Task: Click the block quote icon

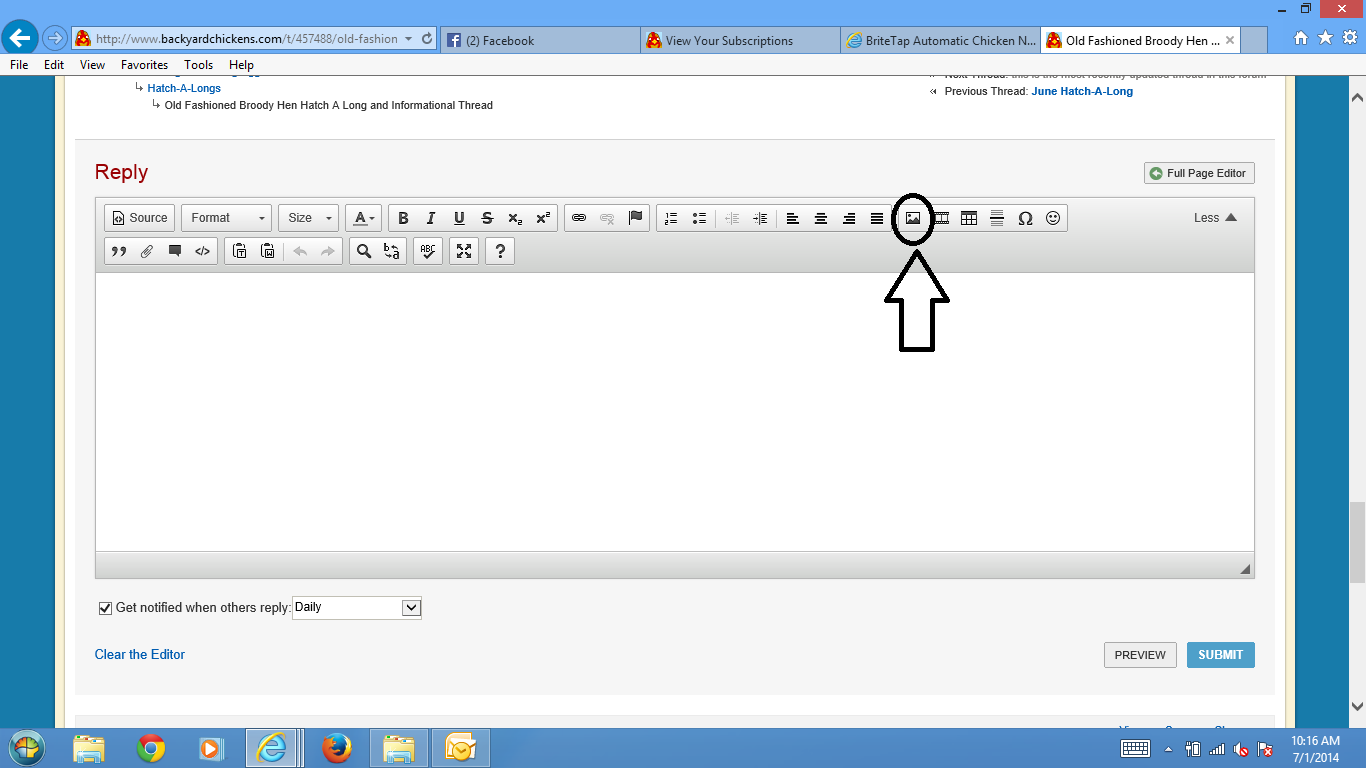Action: click(x=119, y=251)
